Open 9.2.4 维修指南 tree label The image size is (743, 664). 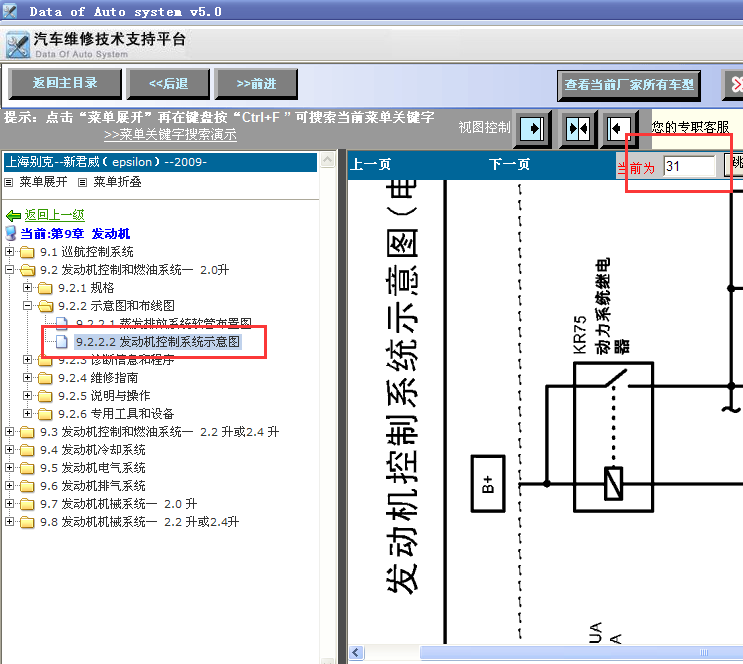[x=98, y=378]
